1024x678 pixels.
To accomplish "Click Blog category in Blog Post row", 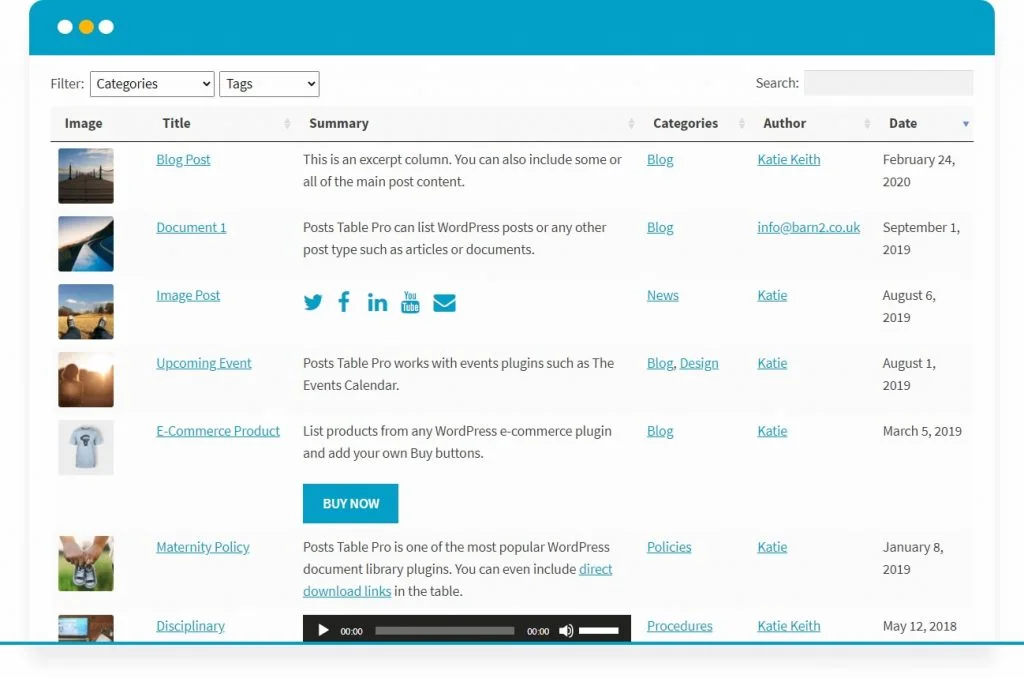I will click(660, 159).
